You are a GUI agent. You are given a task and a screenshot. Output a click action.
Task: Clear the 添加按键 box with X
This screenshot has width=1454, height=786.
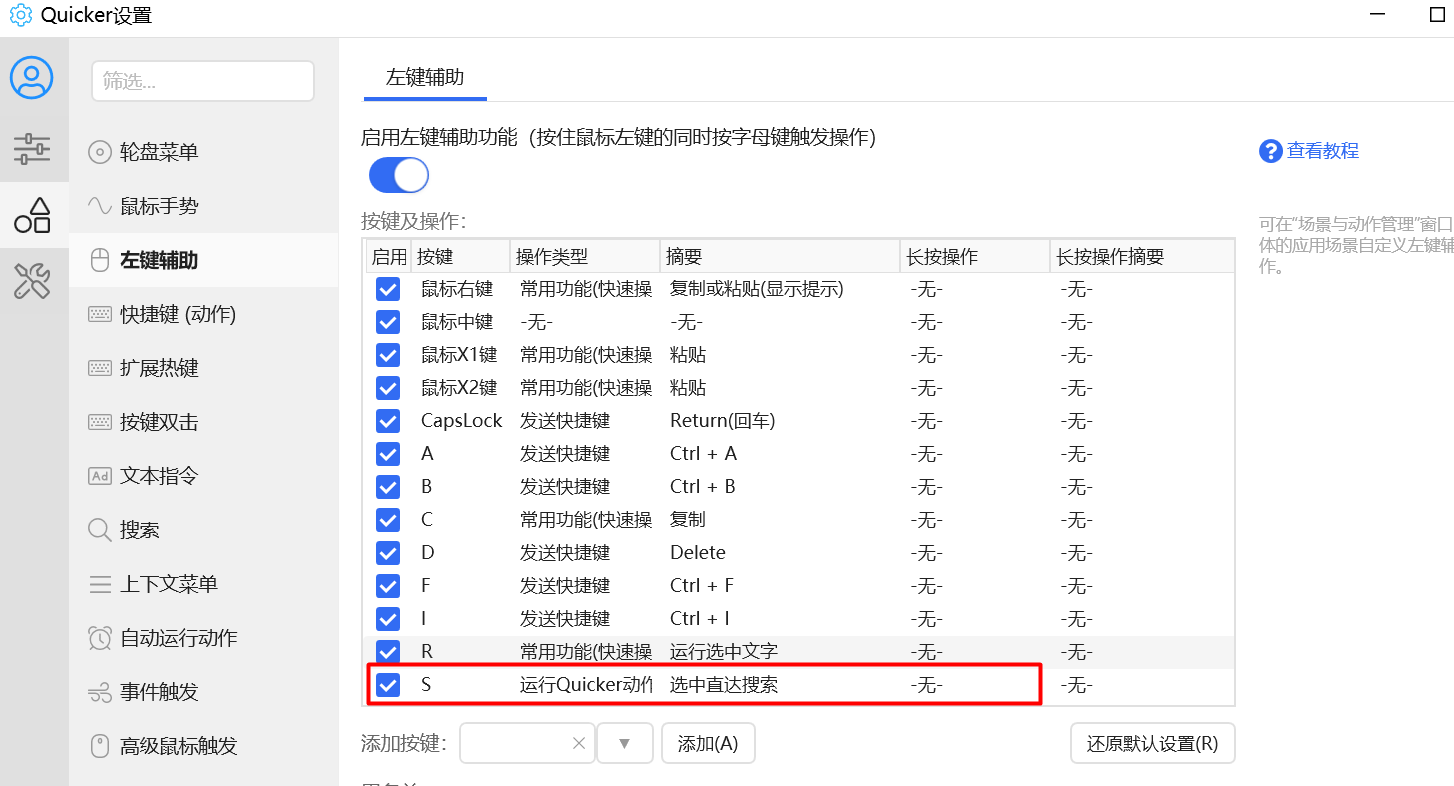[x=578, y=743]
